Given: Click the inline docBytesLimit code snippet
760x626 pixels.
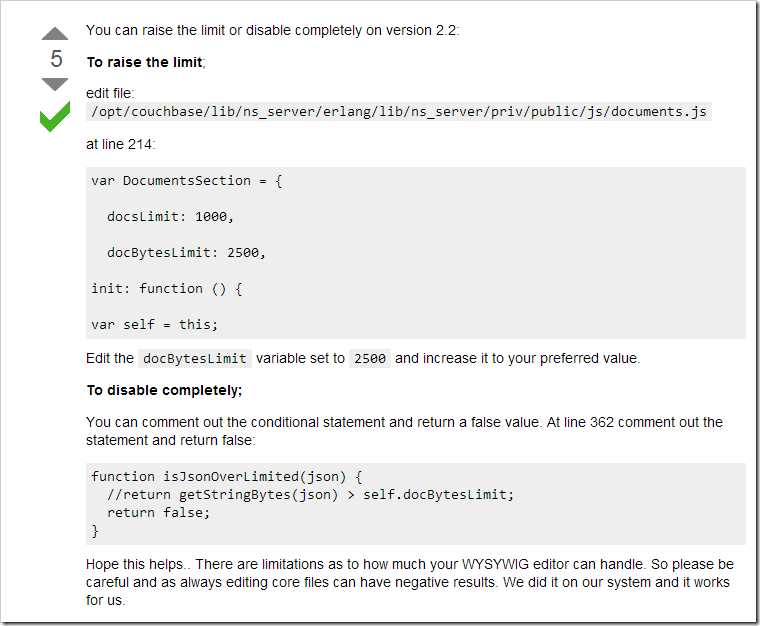Looking at the screenshot, I should point(195,359).
